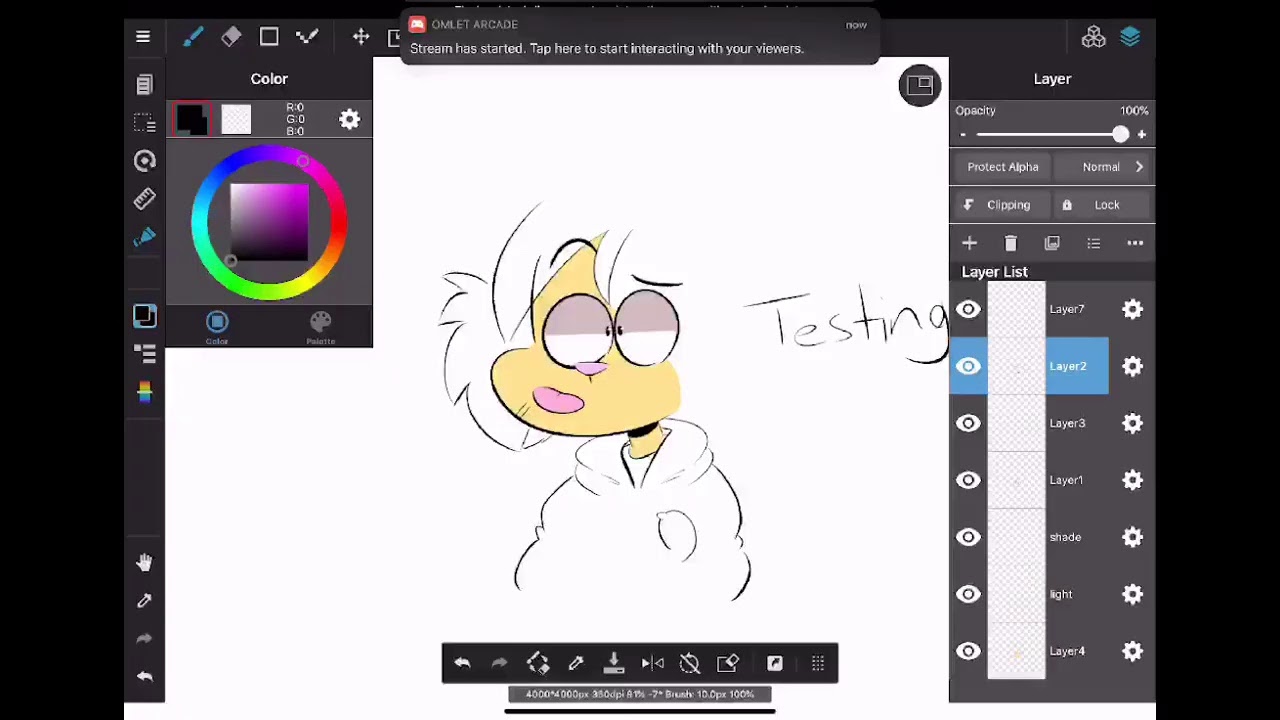Image resolution: width=1280 pixels, height=720 pixels.
Task: Add a new layer with plus
Action: pos(969,243)
